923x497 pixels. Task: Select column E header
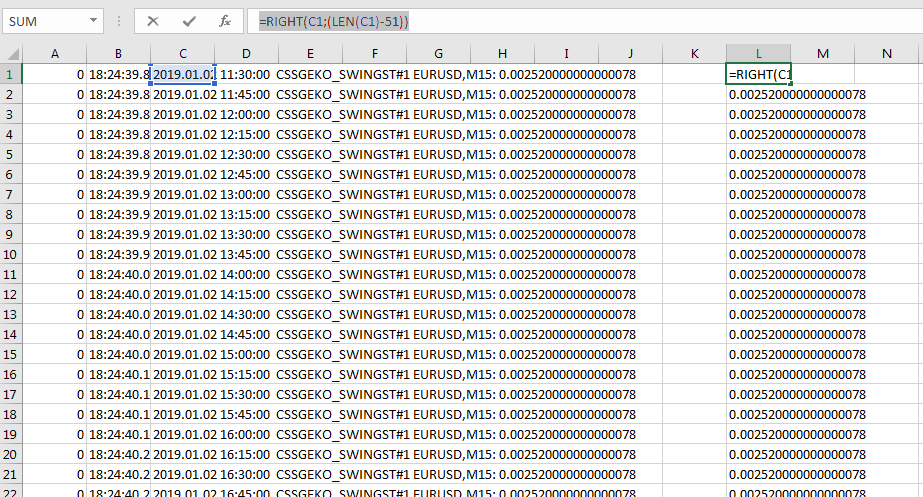pyautogui.click(x=310, y=54)
